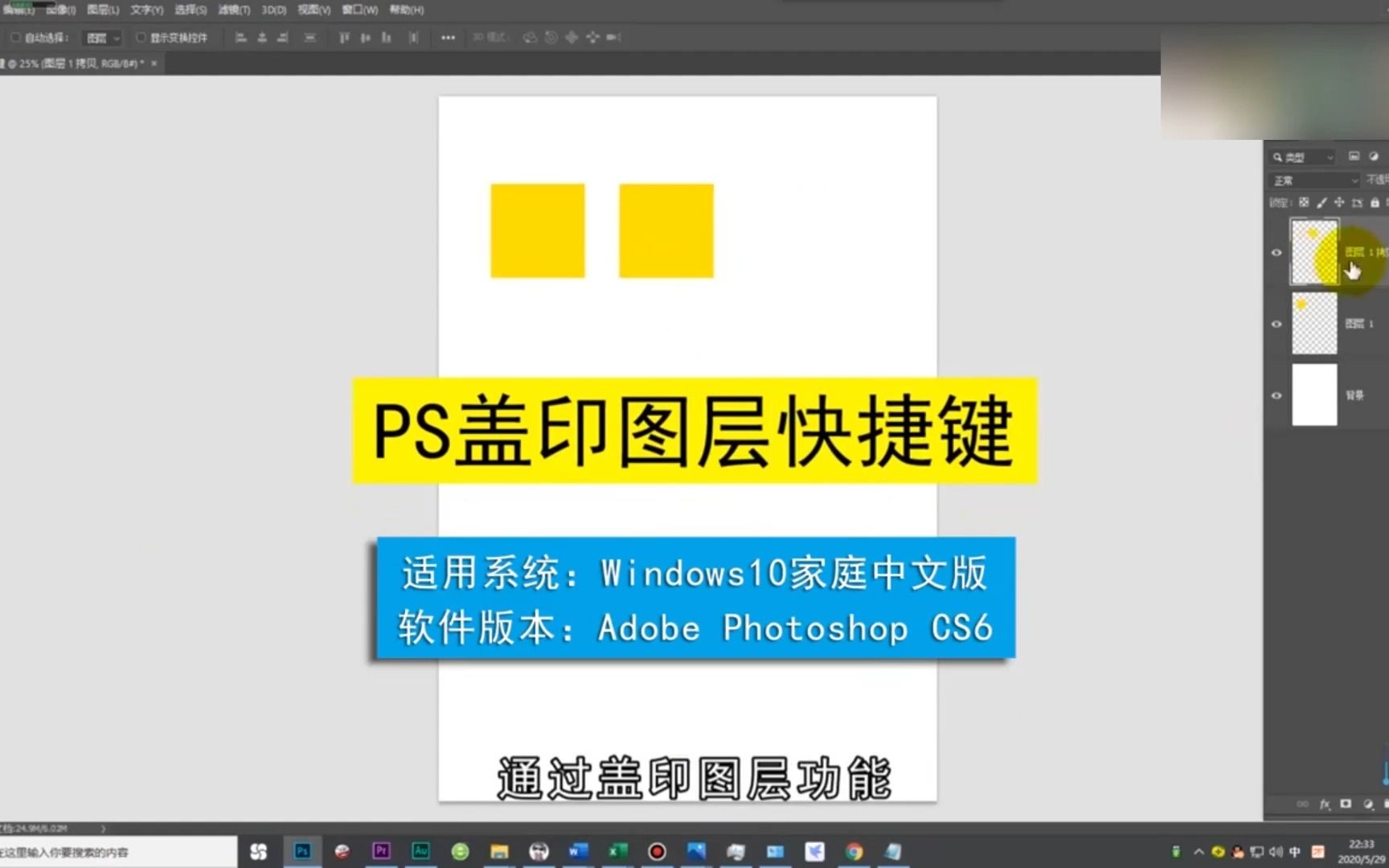The image size is (1389, 868).
Task: Click the 3D zoom video-camera icon
Action: (614, 38)
